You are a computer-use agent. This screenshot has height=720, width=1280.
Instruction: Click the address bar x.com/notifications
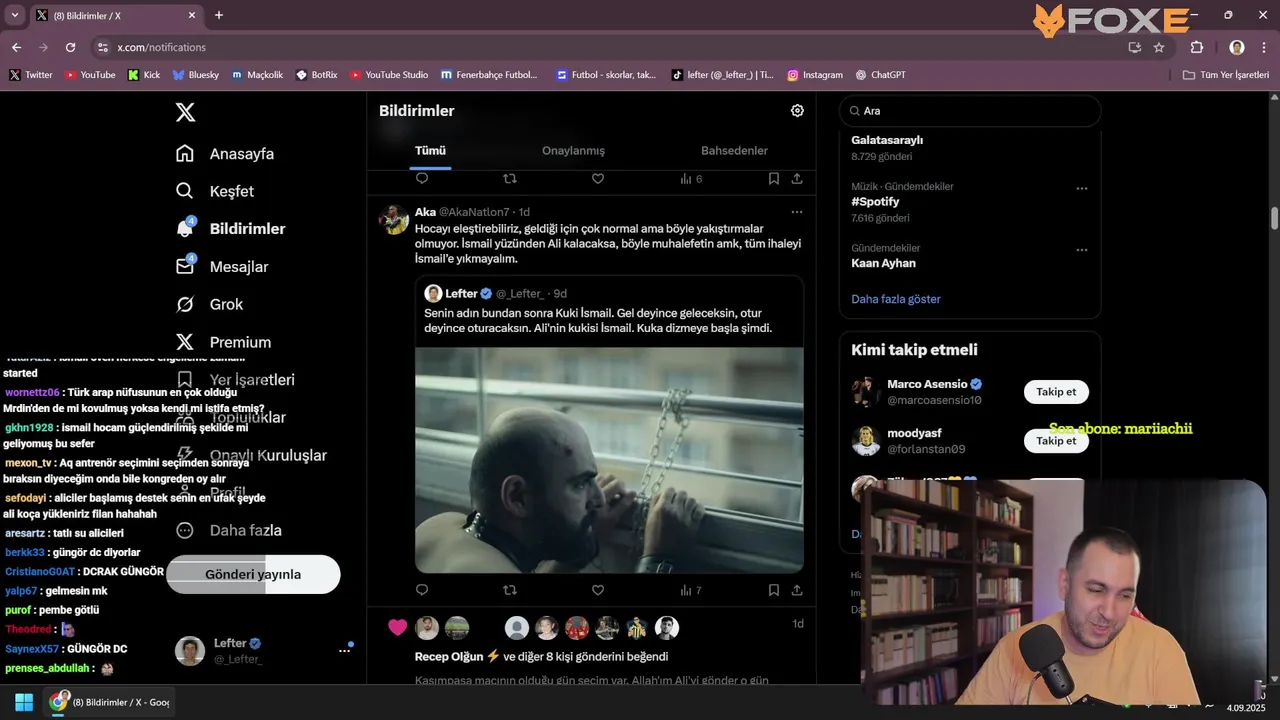click(x=161, y=47)
